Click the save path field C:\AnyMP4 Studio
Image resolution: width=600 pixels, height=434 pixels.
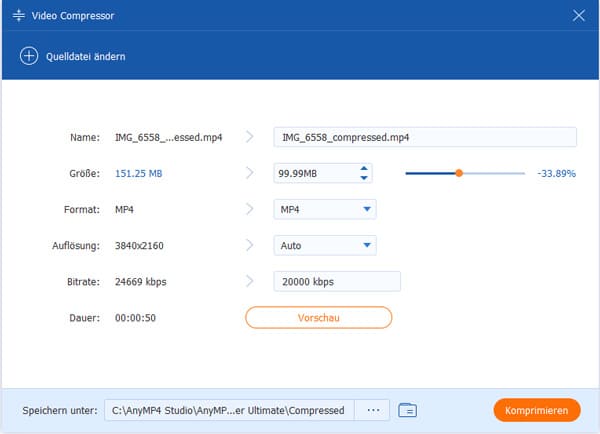coord(229,410)
